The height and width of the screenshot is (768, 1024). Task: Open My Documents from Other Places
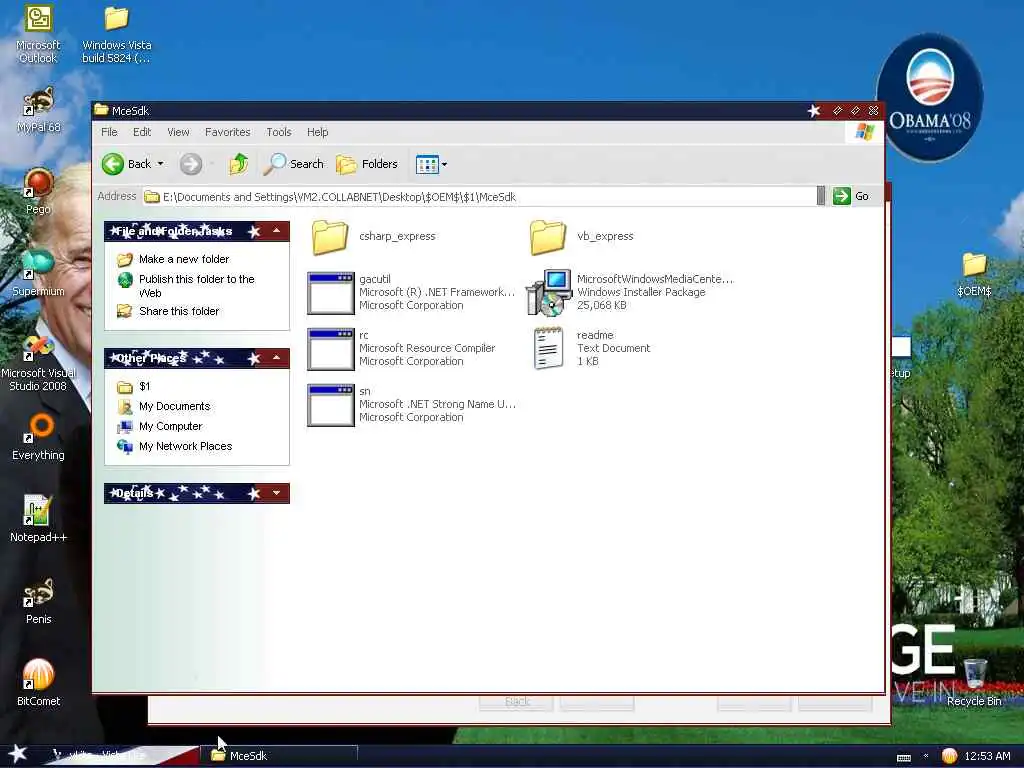pyautogui.click(x=174, y=406)
